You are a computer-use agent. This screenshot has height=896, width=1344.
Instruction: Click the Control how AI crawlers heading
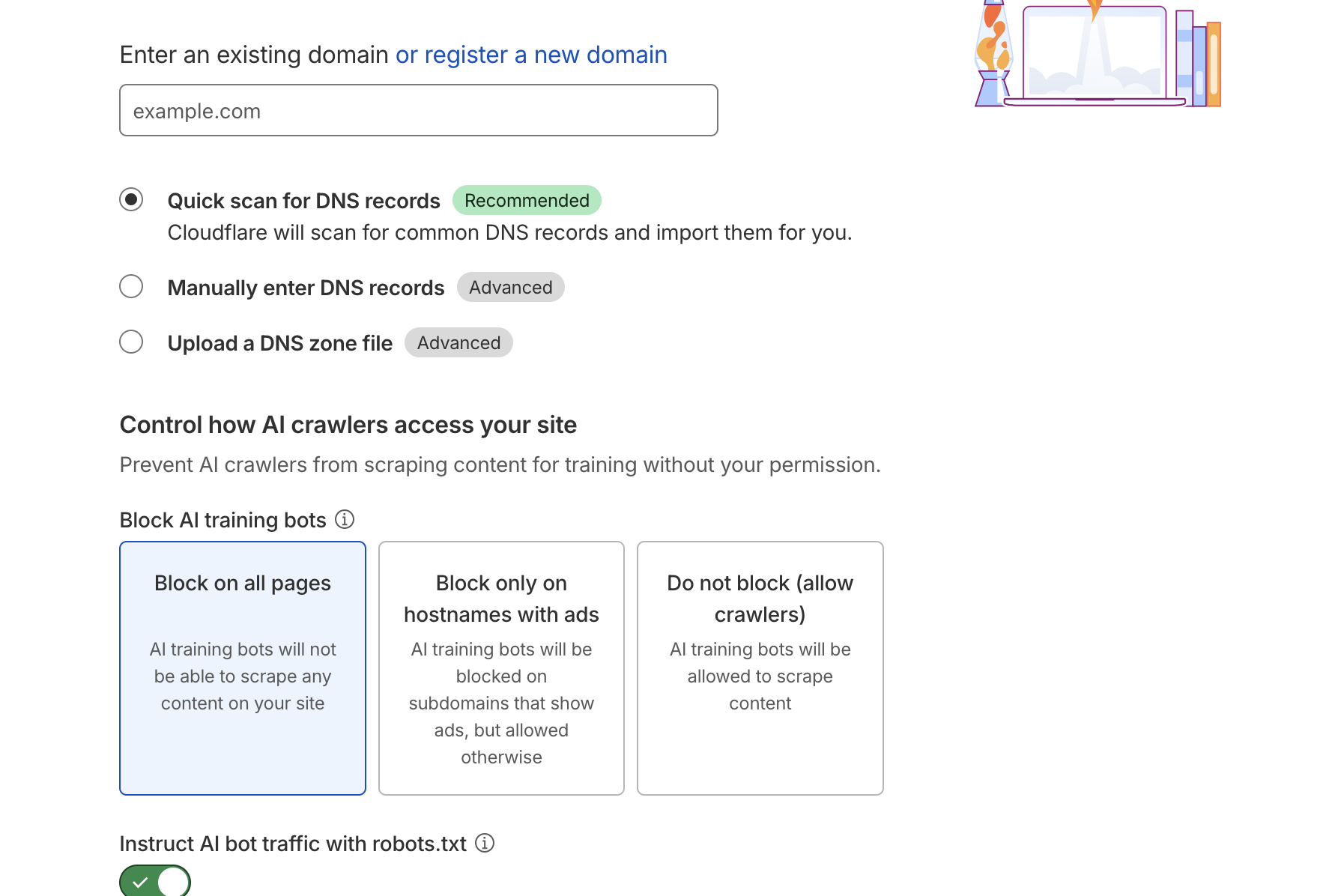pos(348,425)
